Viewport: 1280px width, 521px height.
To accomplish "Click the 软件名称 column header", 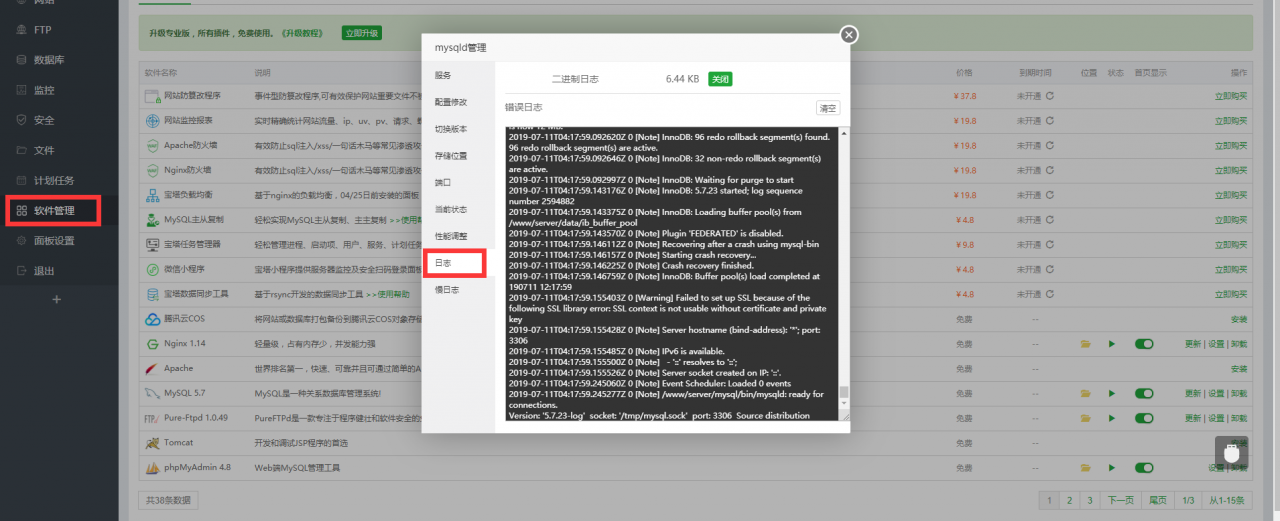I will tap(161, 73).
